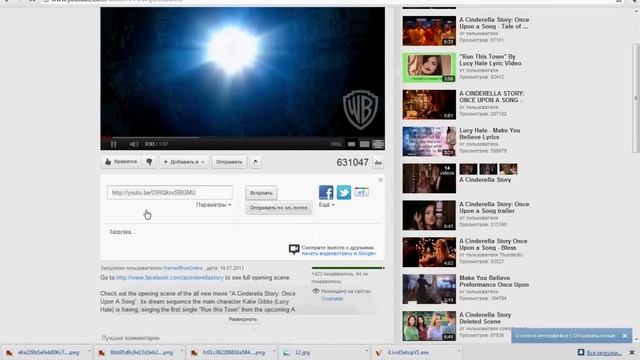
Task: Click the Google +1 share icon
Action: point(362,192)
